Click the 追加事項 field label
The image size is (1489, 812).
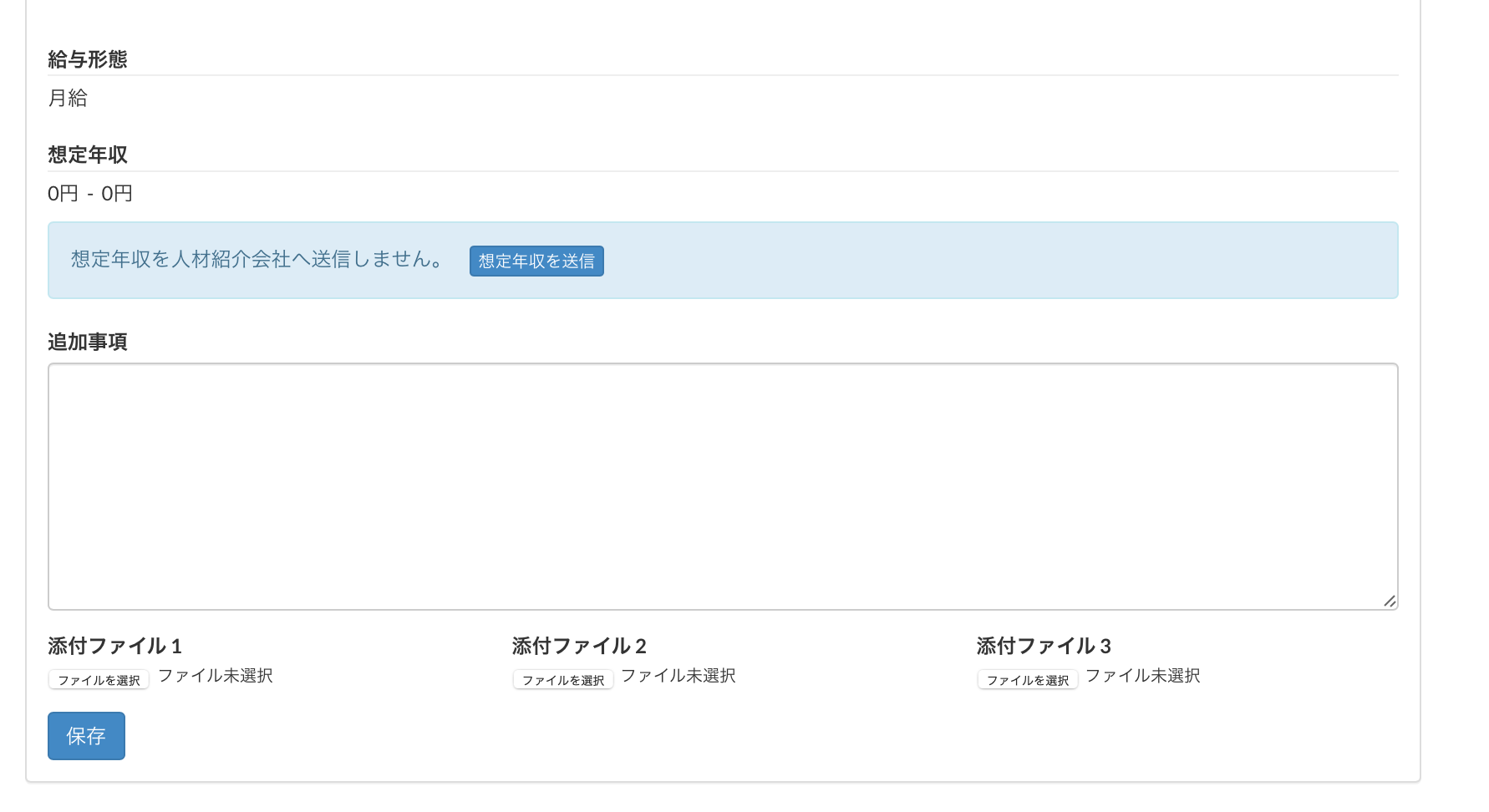[88, 342]
